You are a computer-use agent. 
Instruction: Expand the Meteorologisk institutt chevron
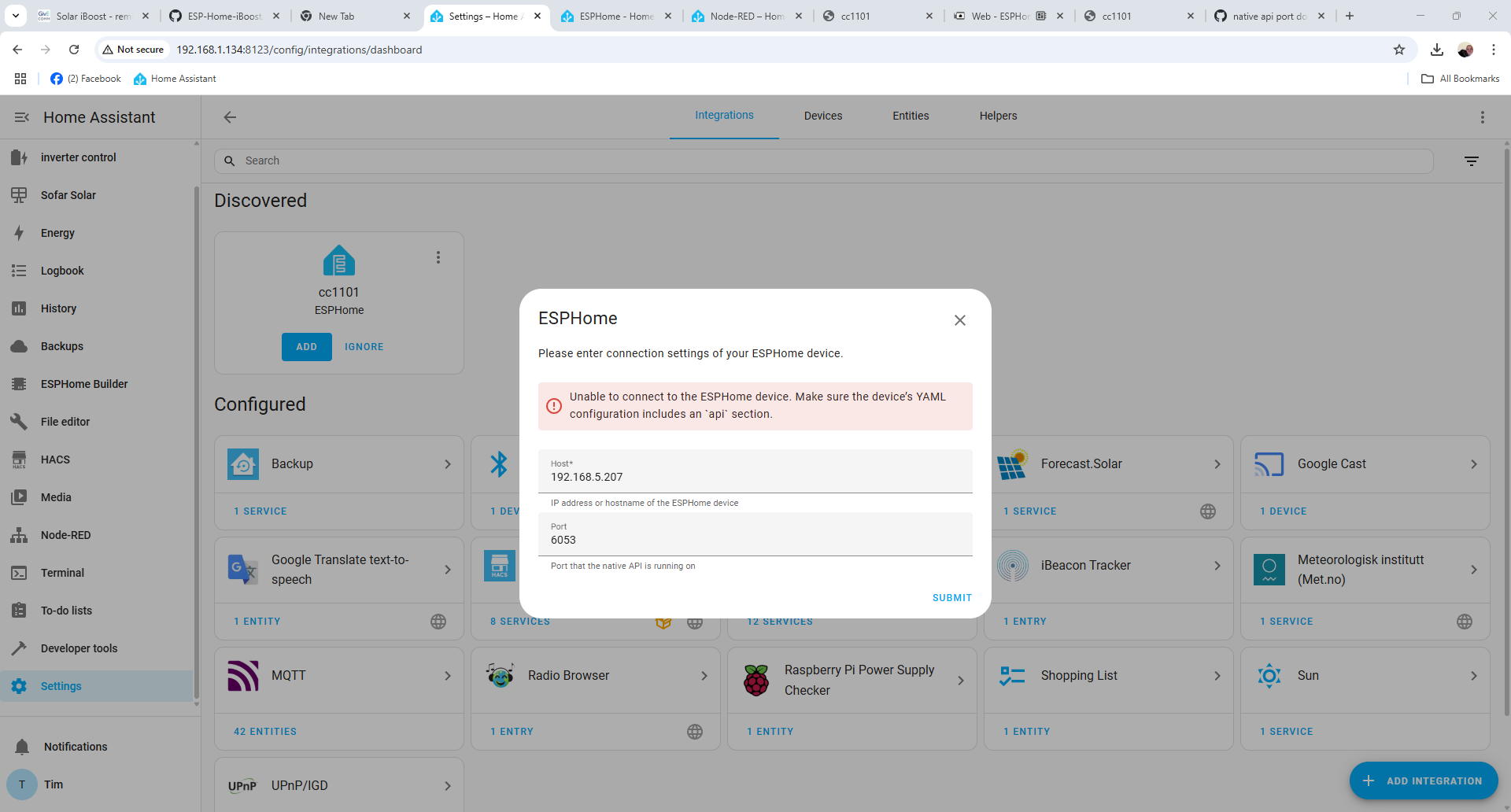point(1473,570)
